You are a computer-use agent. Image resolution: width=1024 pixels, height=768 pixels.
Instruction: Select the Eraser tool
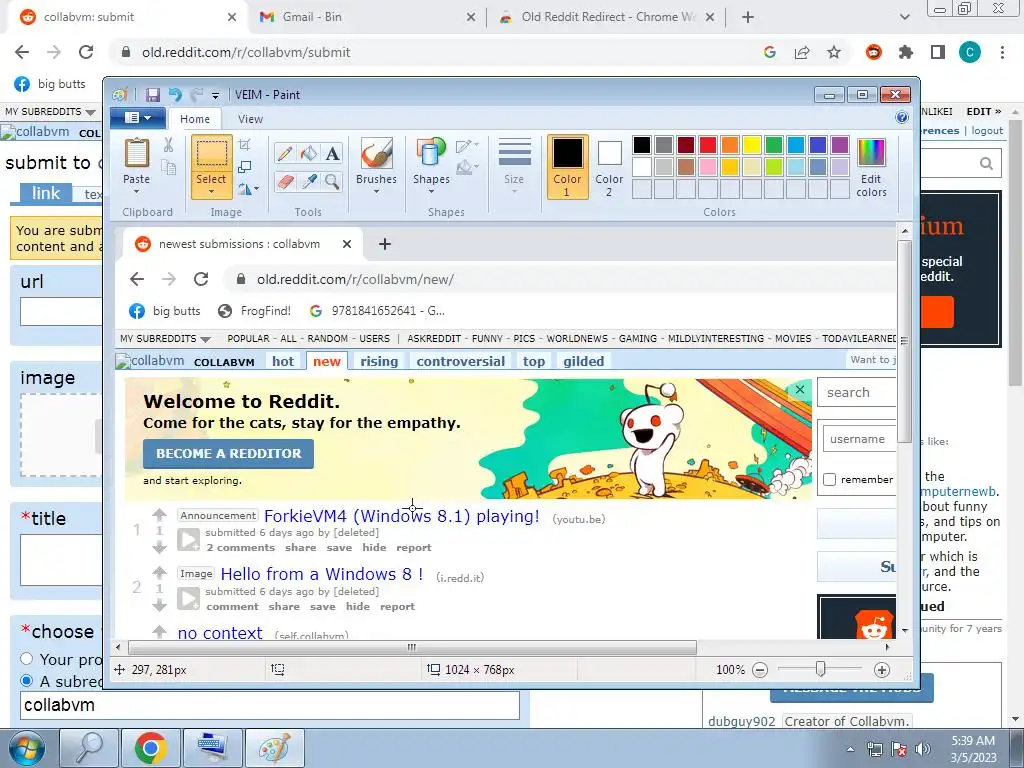coord(285,182)
